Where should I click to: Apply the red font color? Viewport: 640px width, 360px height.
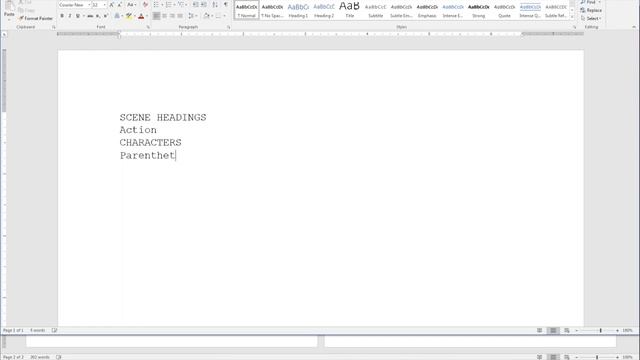point(141,16)
